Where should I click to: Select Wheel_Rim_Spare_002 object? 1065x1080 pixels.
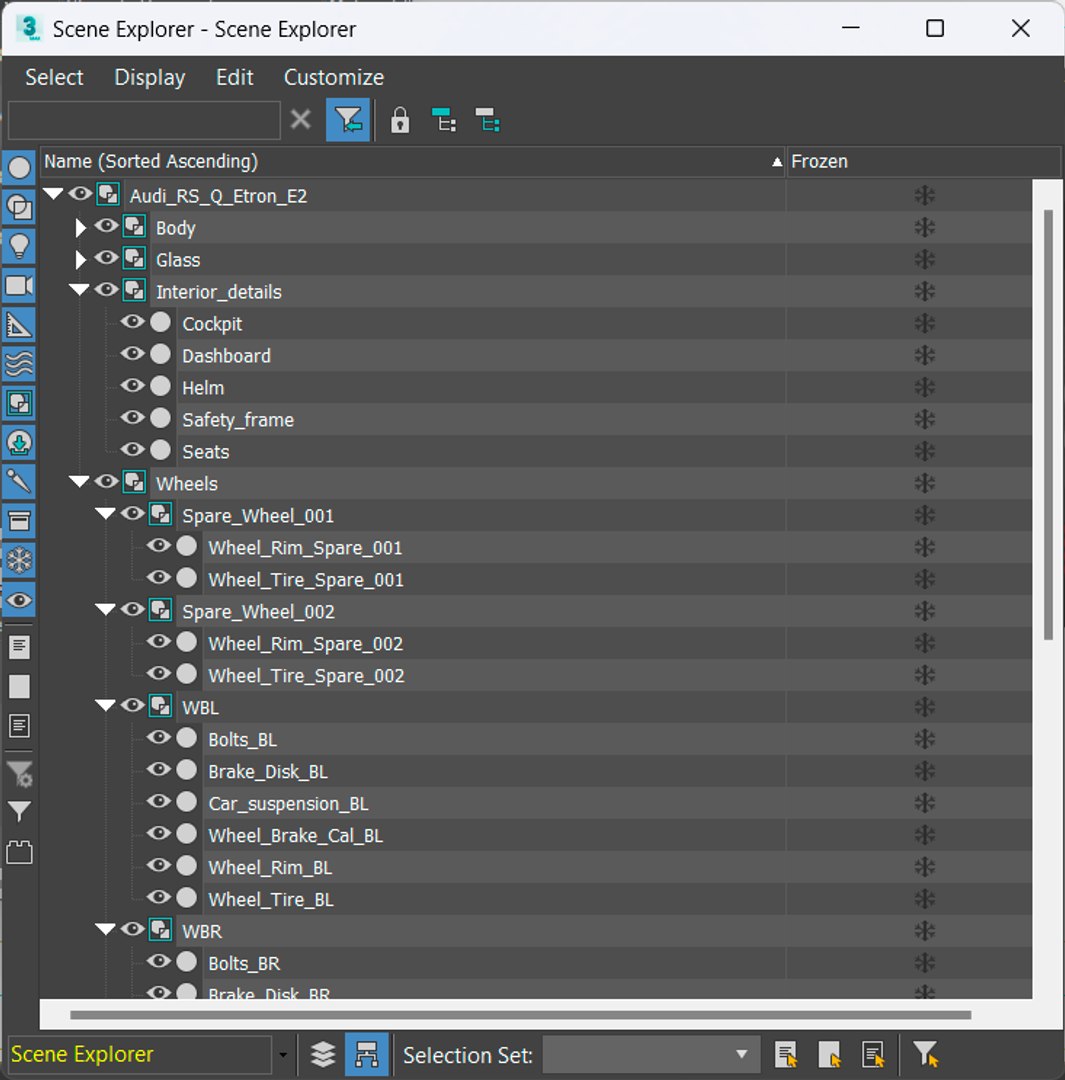pos(305,644)
